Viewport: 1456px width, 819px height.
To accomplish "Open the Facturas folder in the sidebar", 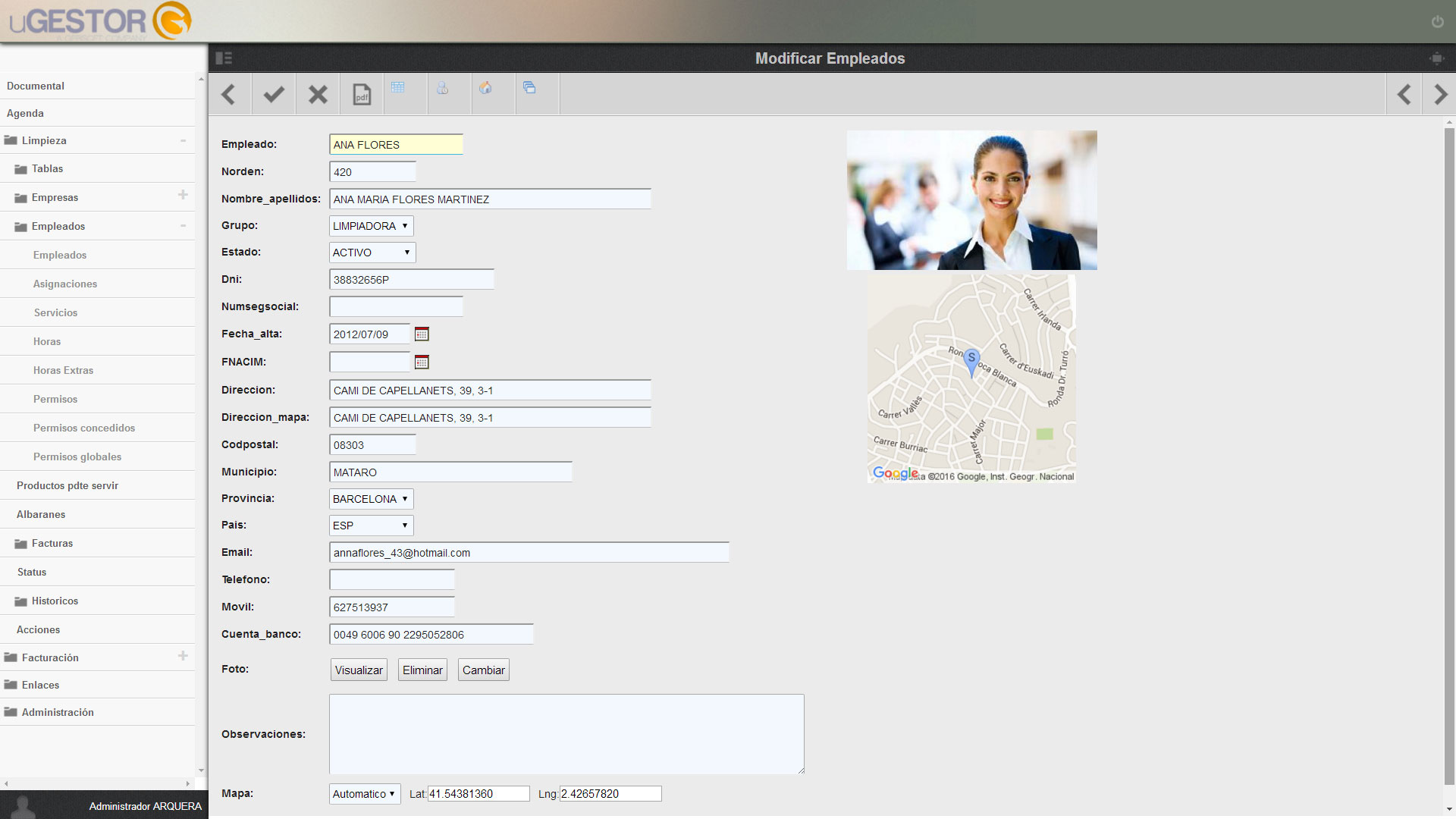I will click(52, 543).
